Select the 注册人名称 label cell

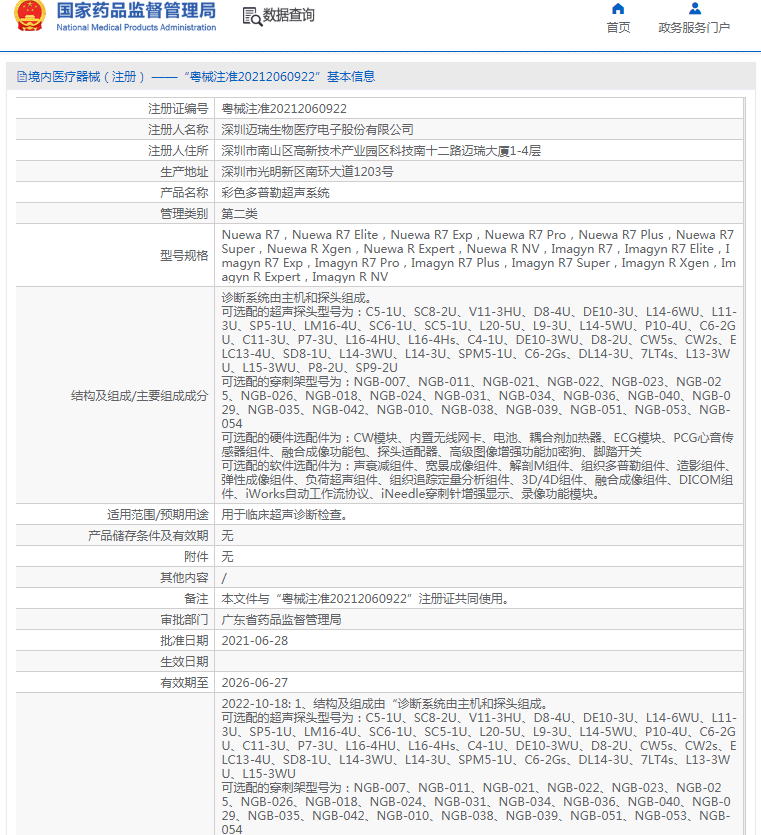(x=114, y=129)
